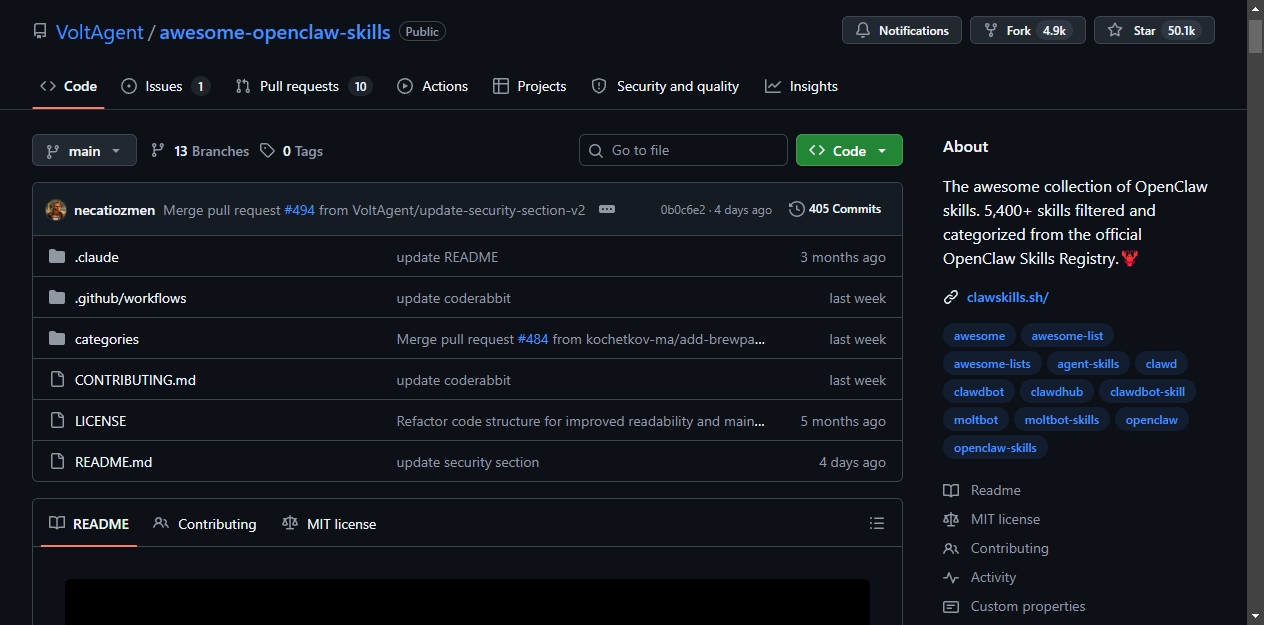The width and height of the screenshot is (1264, 625).
Task: Click the fork icon in Fork button
Action: pyautogui.click(x=991, y=31)
